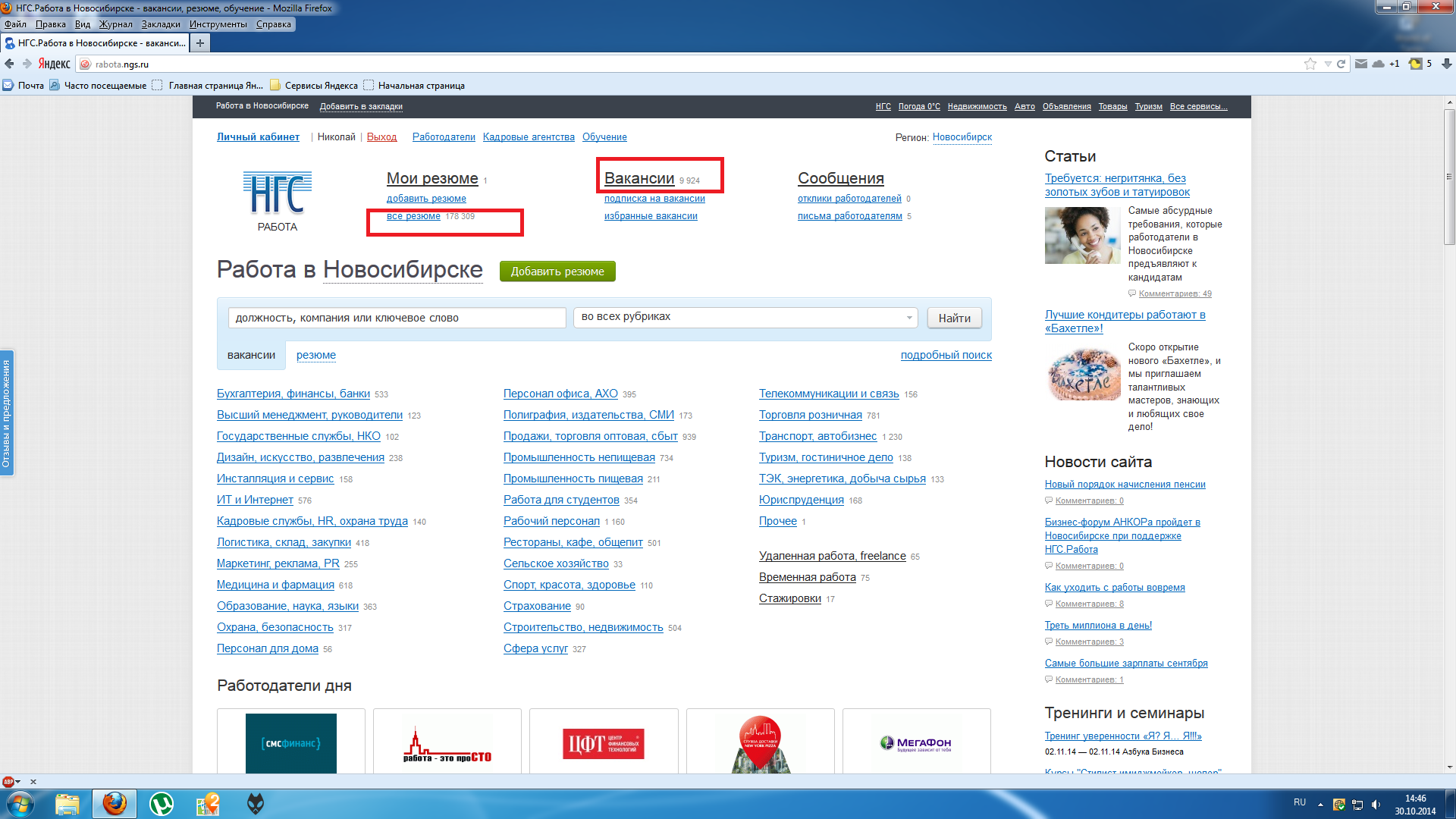Open Удаленная работа, freelance link

click(832, 556)
